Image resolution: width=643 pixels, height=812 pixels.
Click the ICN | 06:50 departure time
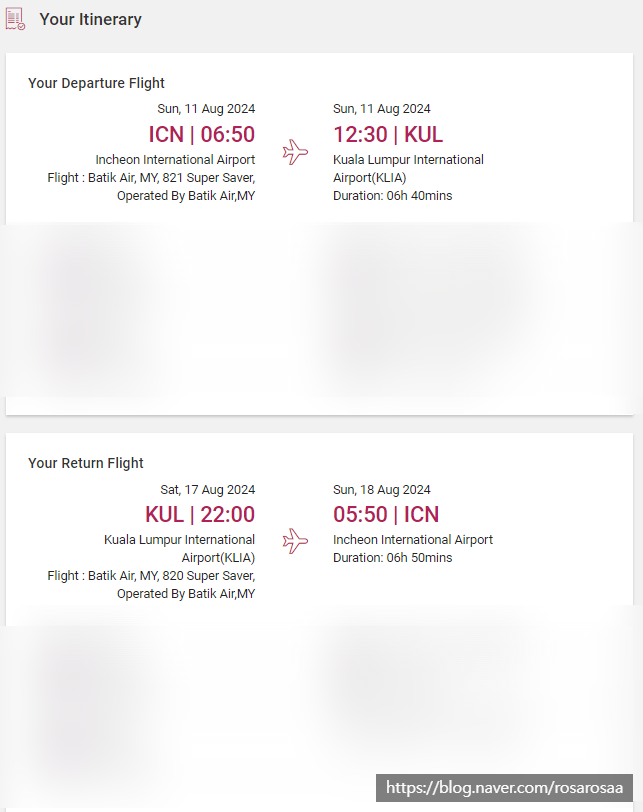point(201,134)
